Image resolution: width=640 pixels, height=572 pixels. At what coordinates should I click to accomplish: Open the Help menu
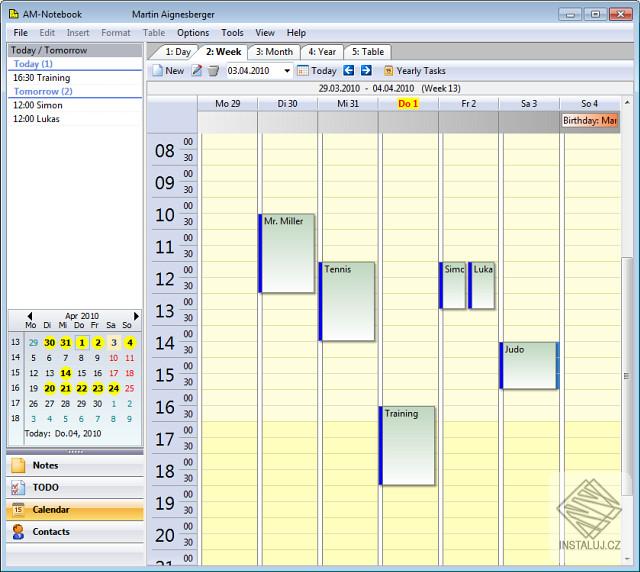(x=296, y=33)
